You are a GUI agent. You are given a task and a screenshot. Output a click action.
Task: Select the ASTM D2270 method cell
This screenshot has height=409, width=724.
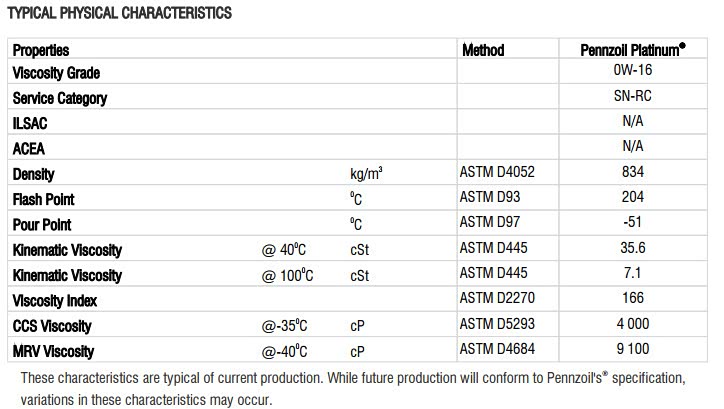click(x=498, y=300)
